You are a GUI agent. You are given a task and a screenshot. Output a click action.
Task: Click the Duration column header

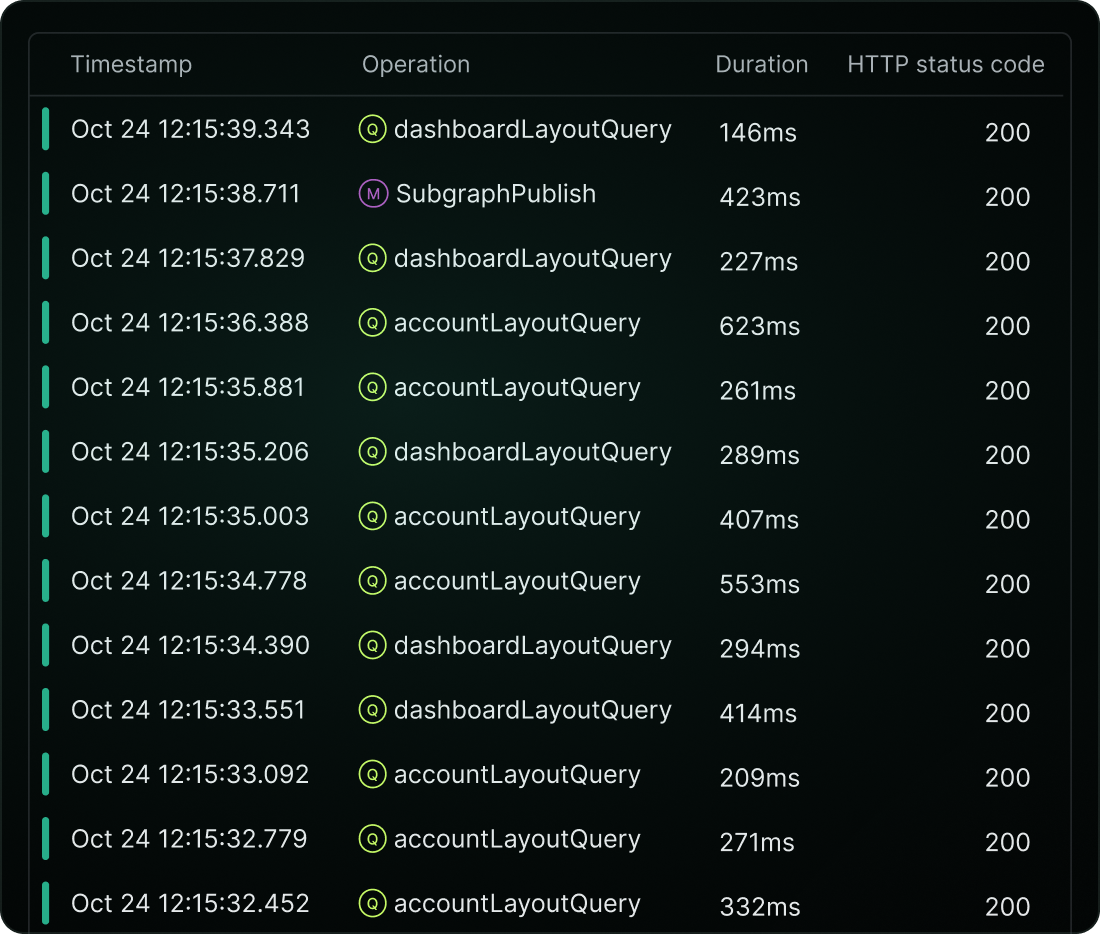pos(762,65)
